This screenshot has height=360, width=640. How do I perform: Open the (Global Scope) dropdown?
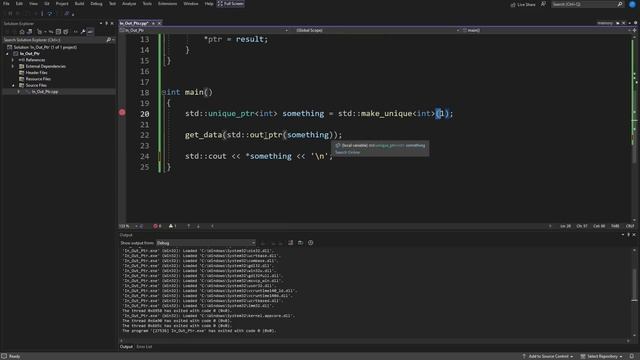point(375,31)
